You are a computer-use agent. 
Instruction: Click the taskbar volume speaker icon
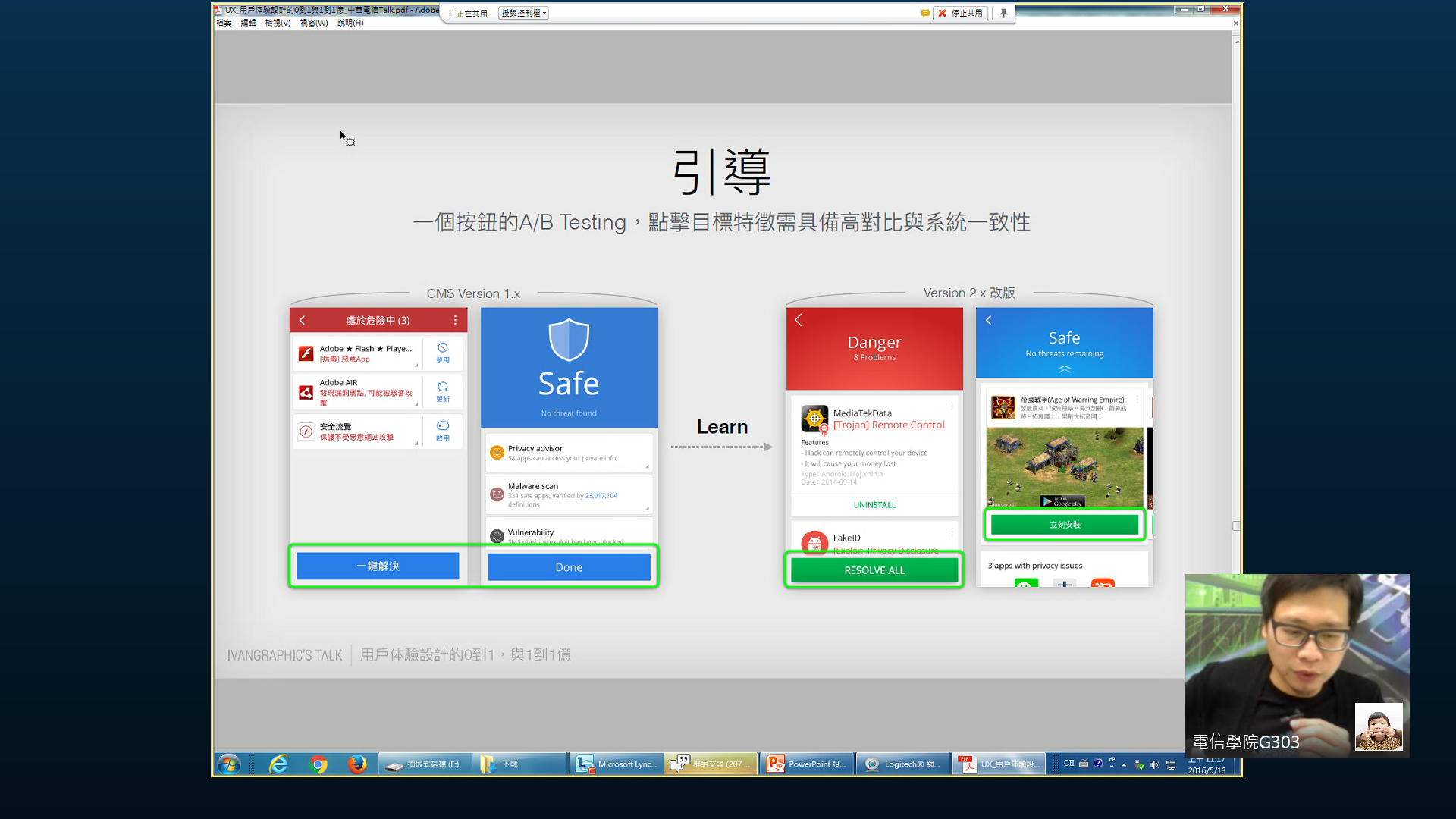click(1154, 764)
